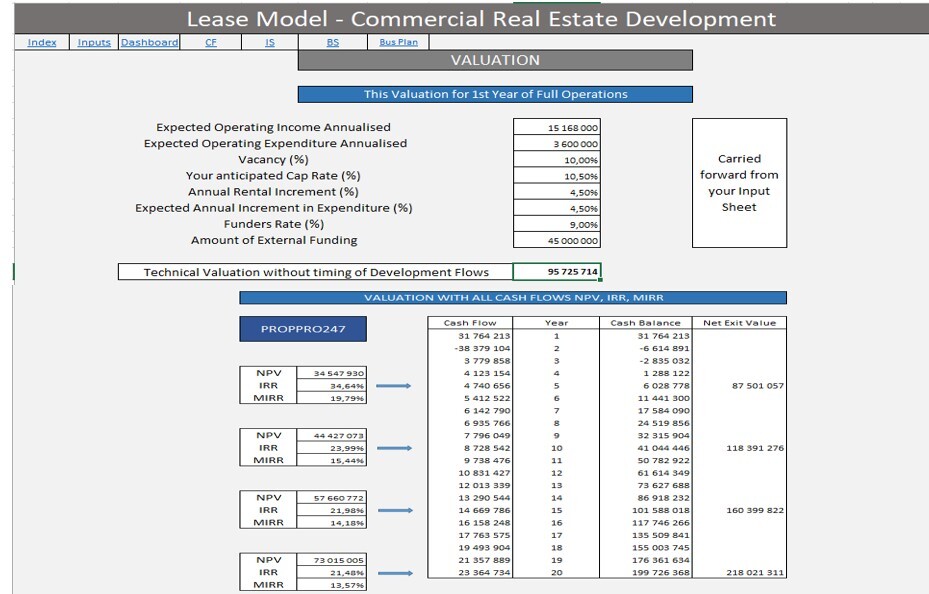Select the Funders Rate (%) cell
Screen dimensions: 929x594
tap(557, 224)
